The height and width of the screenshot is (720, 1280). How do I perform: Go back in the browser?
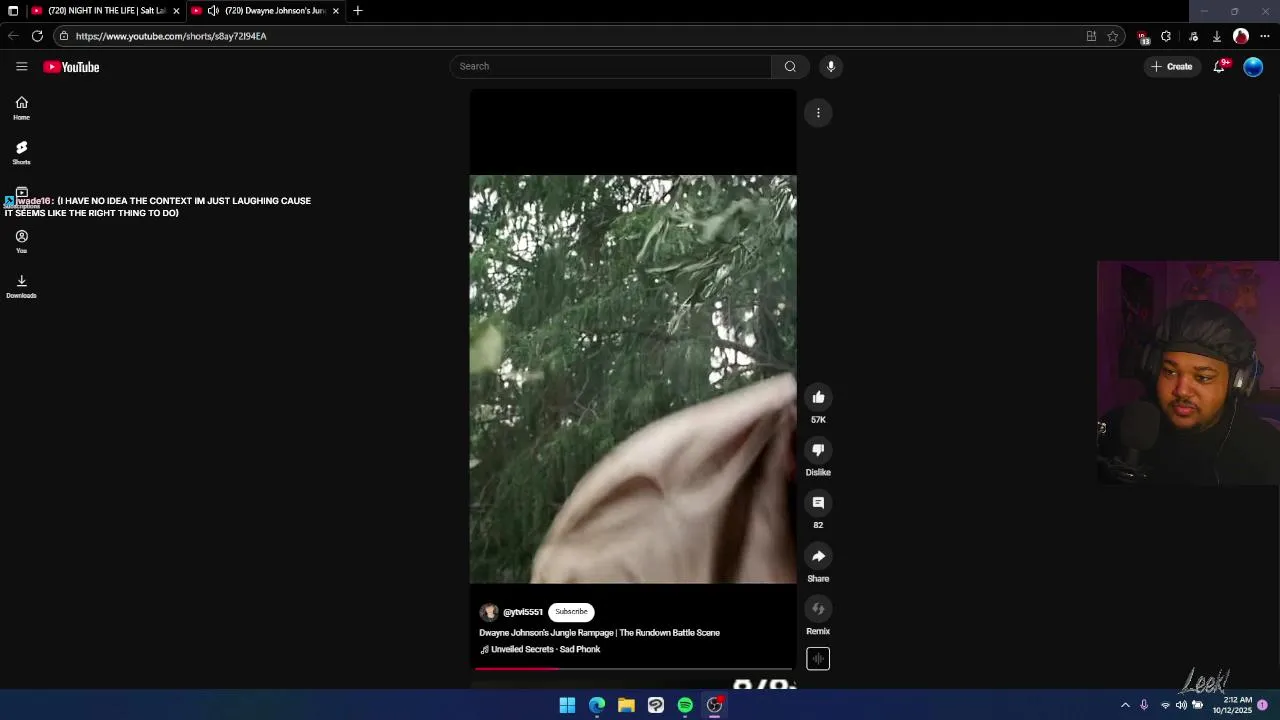tap(13, 36)
